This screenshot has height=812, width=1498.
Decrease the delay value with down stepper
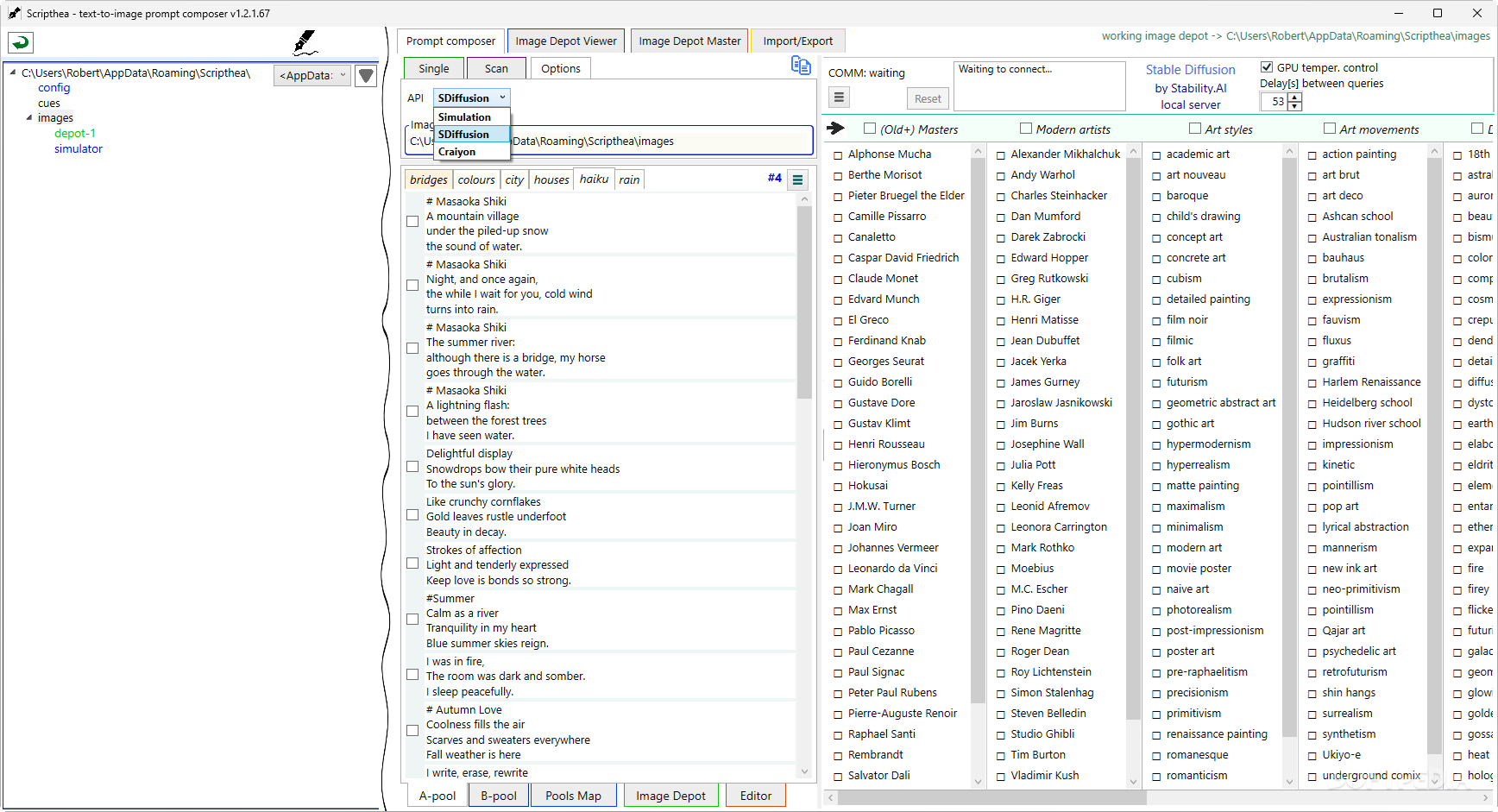(1295, 106)
